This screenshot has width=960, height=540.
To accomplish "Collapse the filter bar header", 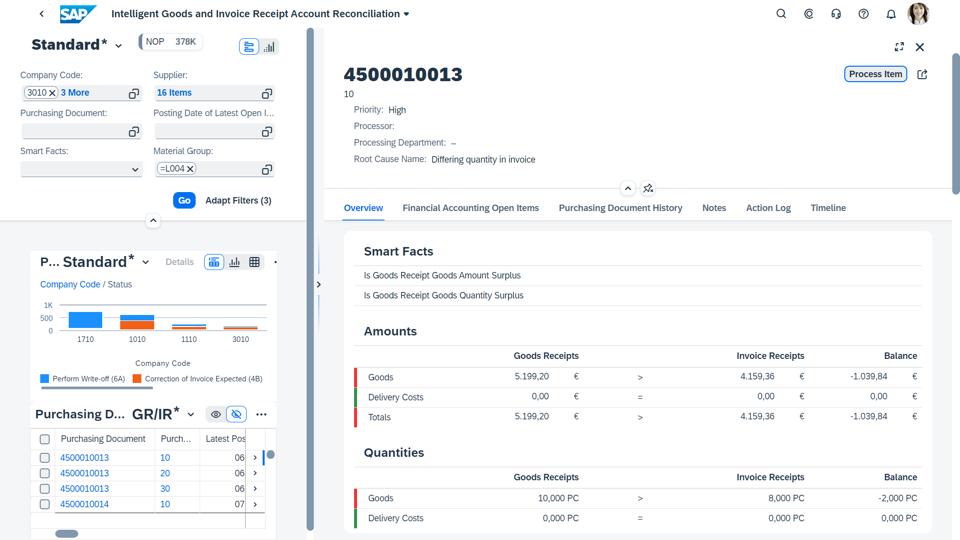I will [153, 220].
